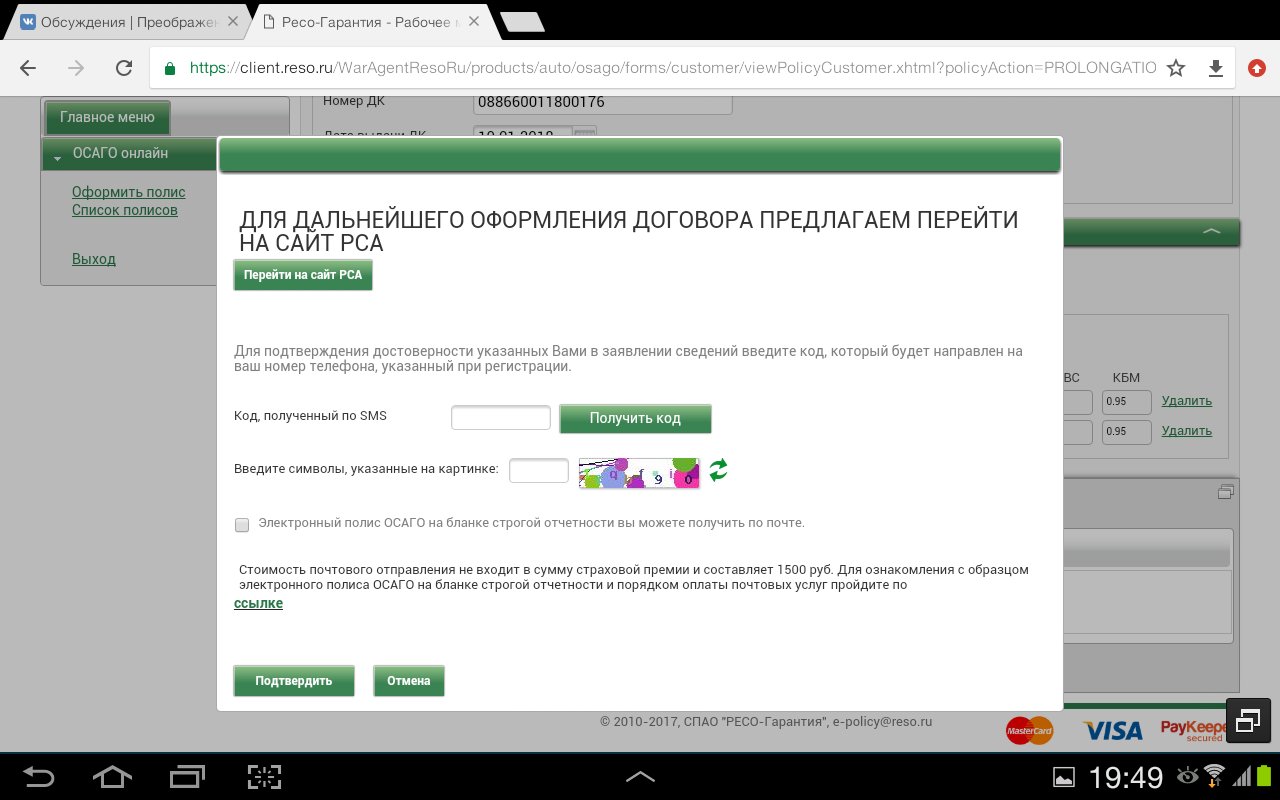Reload the page with the refresh icon
Viewport: 1280px width, 800px height.
tap(124, 68)
